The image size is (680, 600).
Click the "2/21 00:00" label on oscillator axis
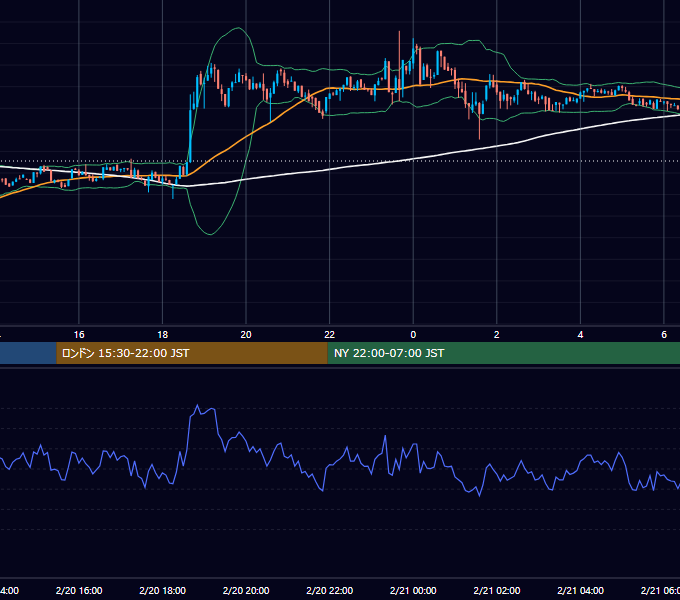413,590
